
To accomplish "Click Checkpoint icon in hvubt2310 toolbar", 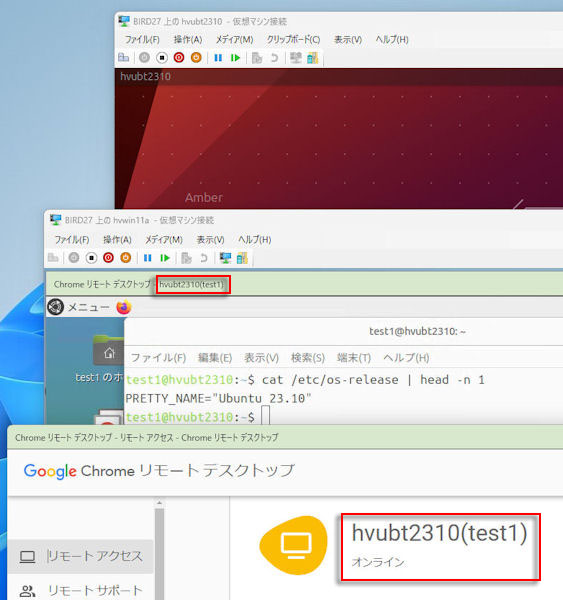I will [257, 58].
